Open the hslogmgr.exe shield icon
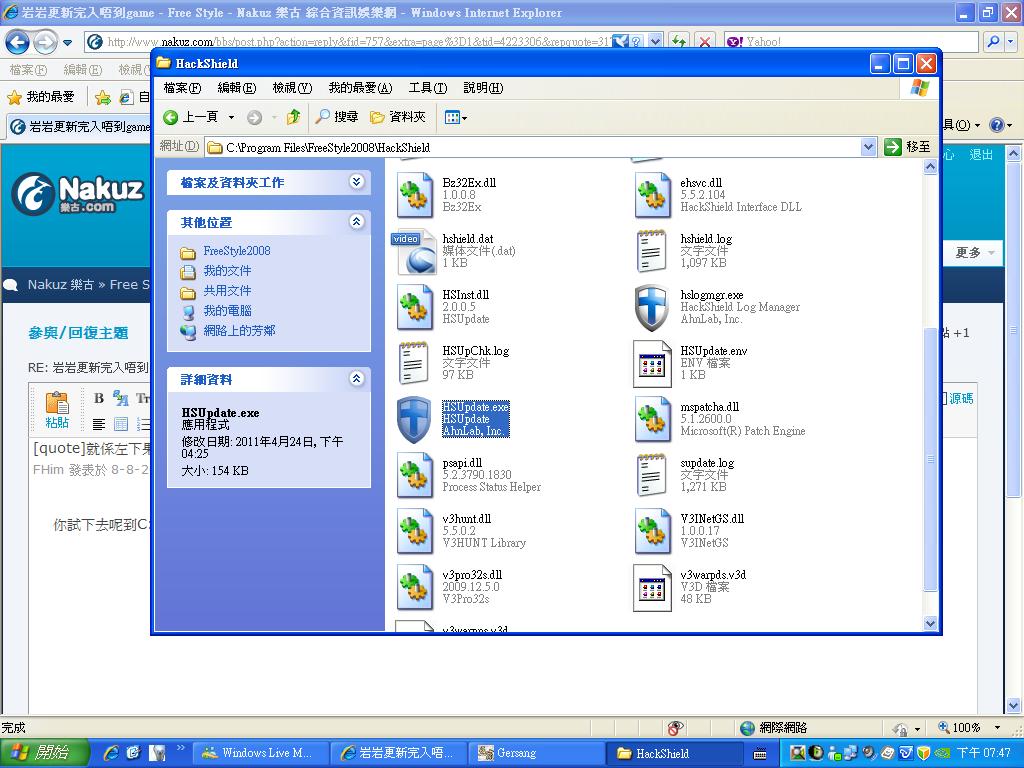Viewport: 1024px width, 768px height. (x=652, y=308)
